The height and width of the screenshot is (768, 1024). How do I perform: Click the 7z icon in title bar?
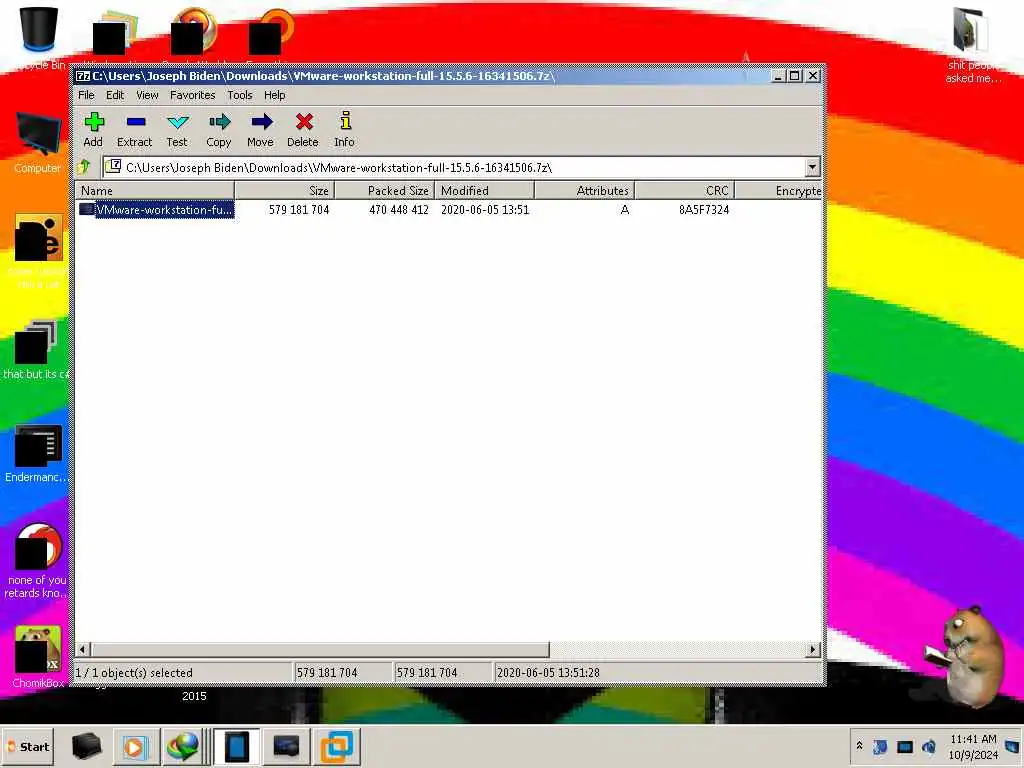tap(83, 76)
